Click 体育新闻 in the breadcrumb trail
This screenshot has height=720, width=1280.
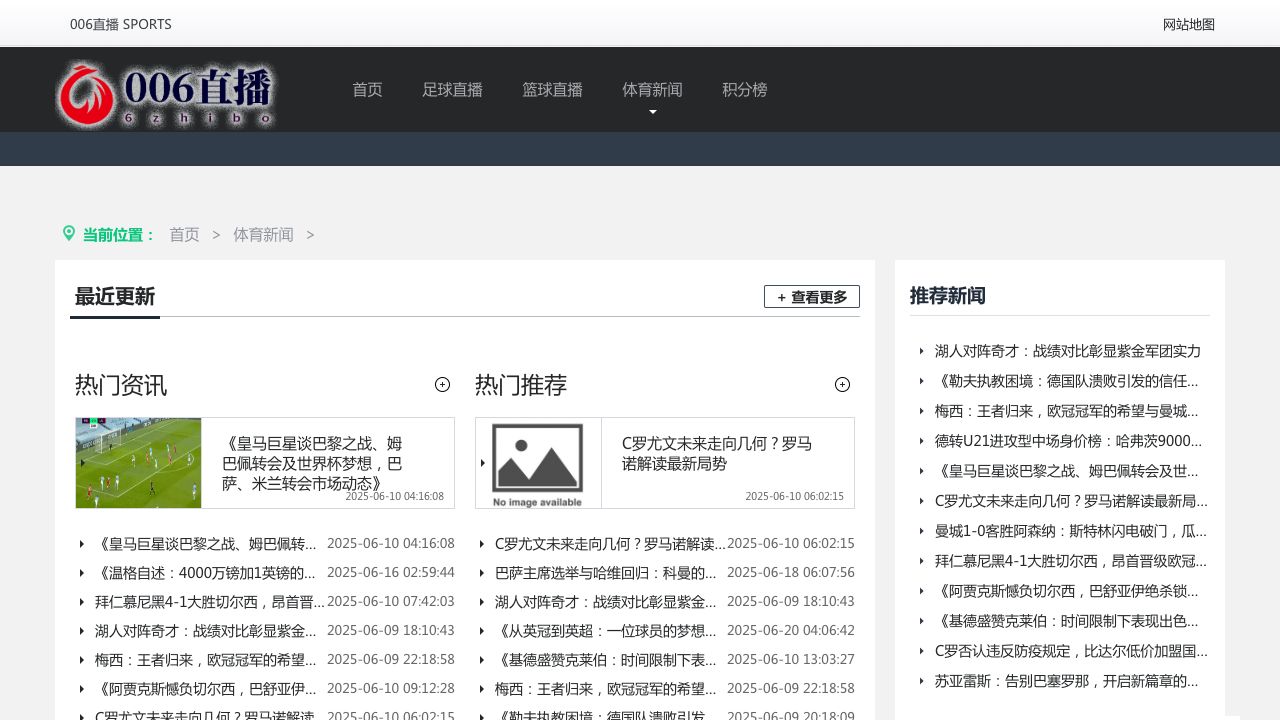tap(263, 235)
